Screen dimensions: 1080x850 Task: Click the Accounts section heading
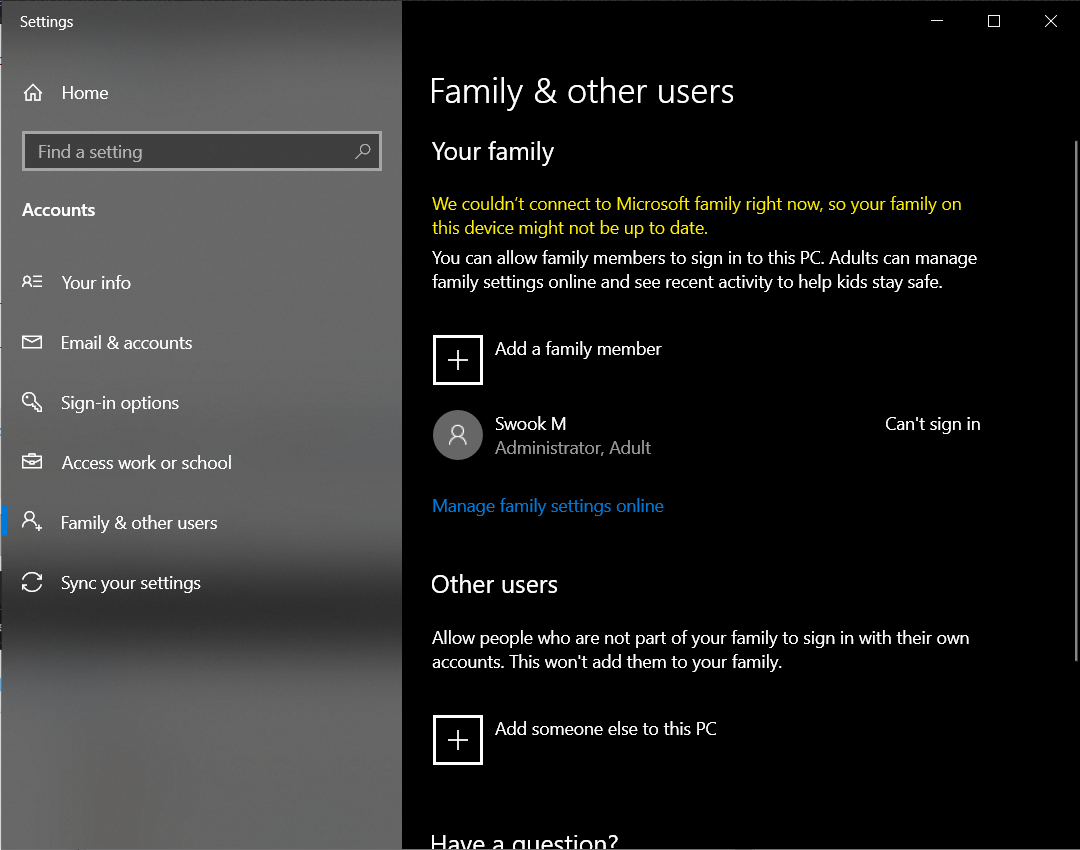58,210
